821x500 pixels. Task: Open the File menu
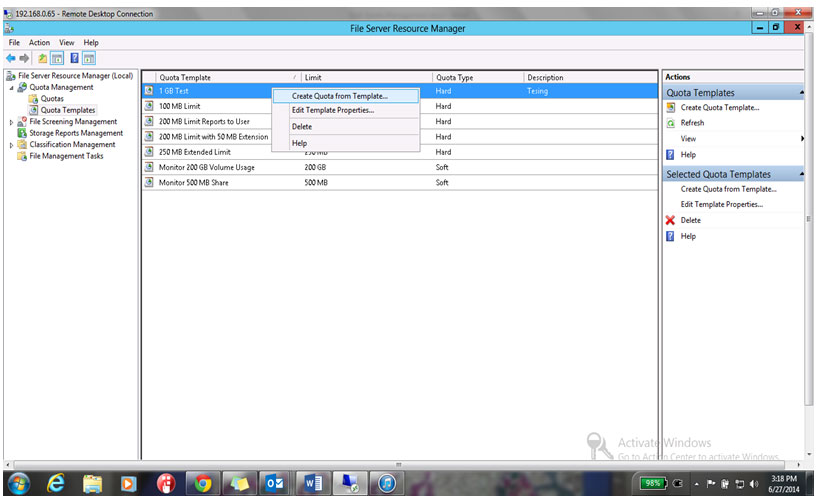[x=14, y=42]
